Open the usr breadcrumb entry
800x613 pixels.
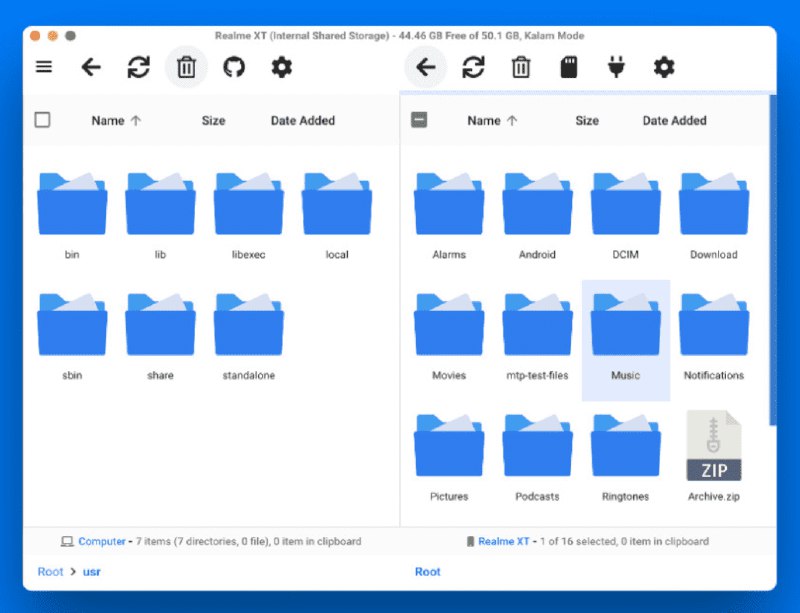coord(92,571)
